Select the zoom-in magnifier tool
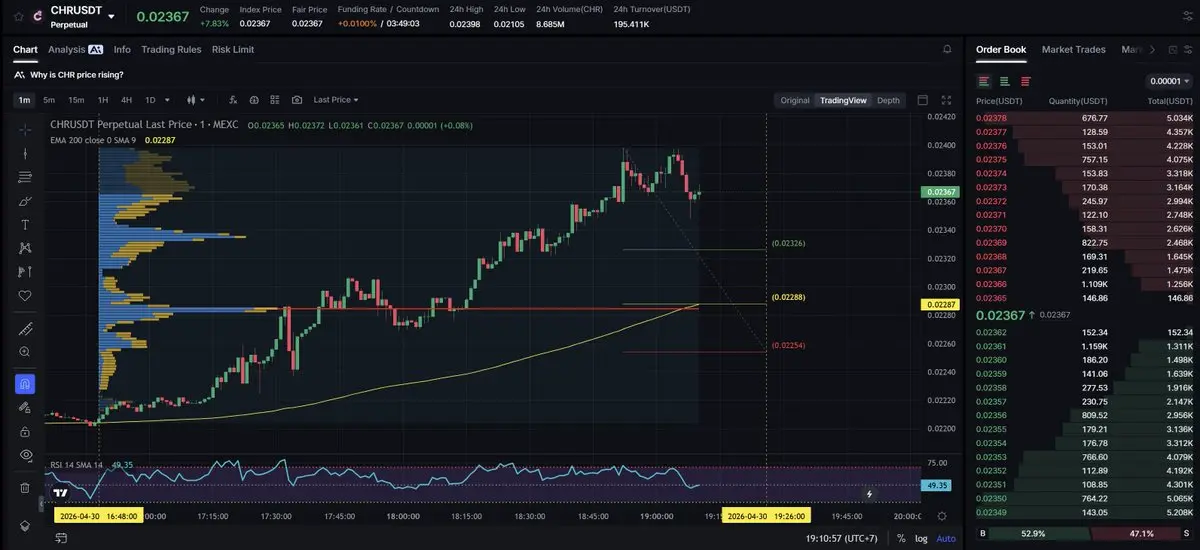 pyautogui.click(x=25, y=352)
